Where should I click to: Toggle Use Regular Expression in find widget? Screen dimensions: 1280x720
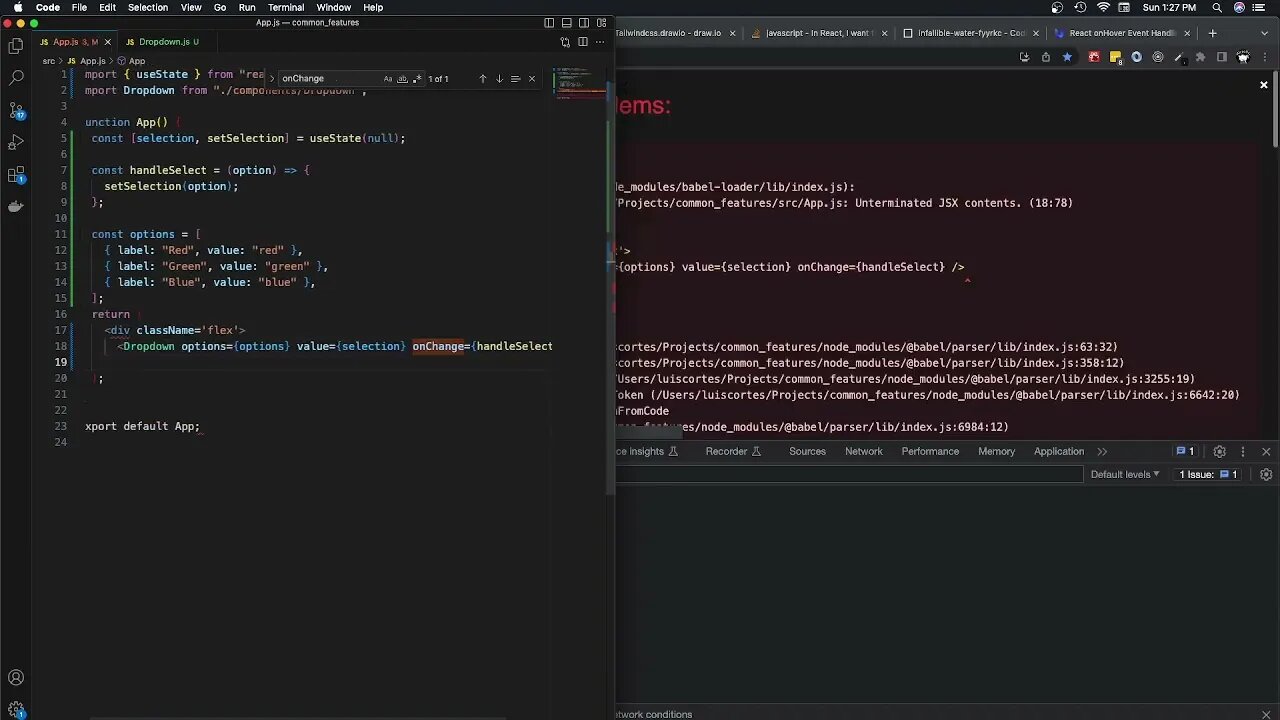coord(416,79)
